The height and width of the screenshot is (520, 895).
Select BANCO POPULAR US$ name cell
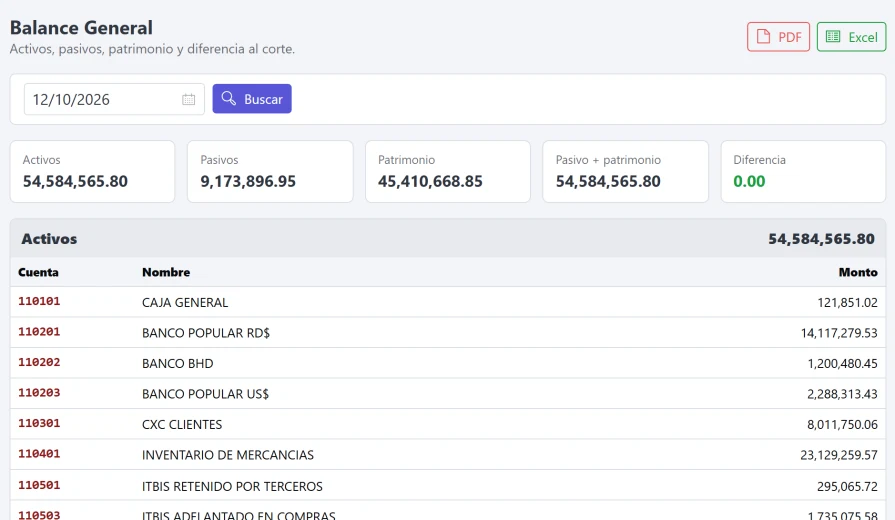click(205, 394)
